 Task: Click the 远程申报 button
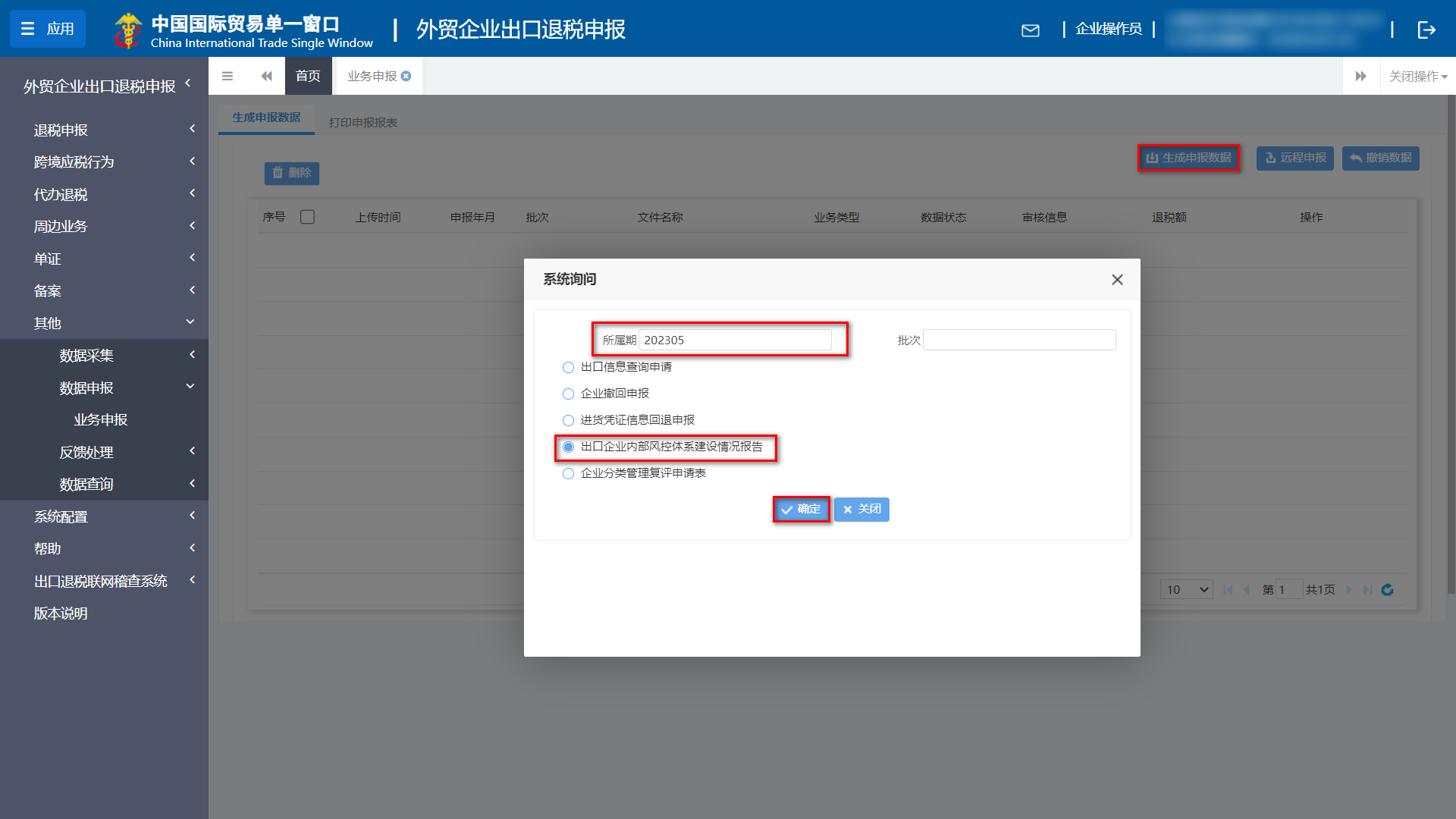[x=1294, y=158]
